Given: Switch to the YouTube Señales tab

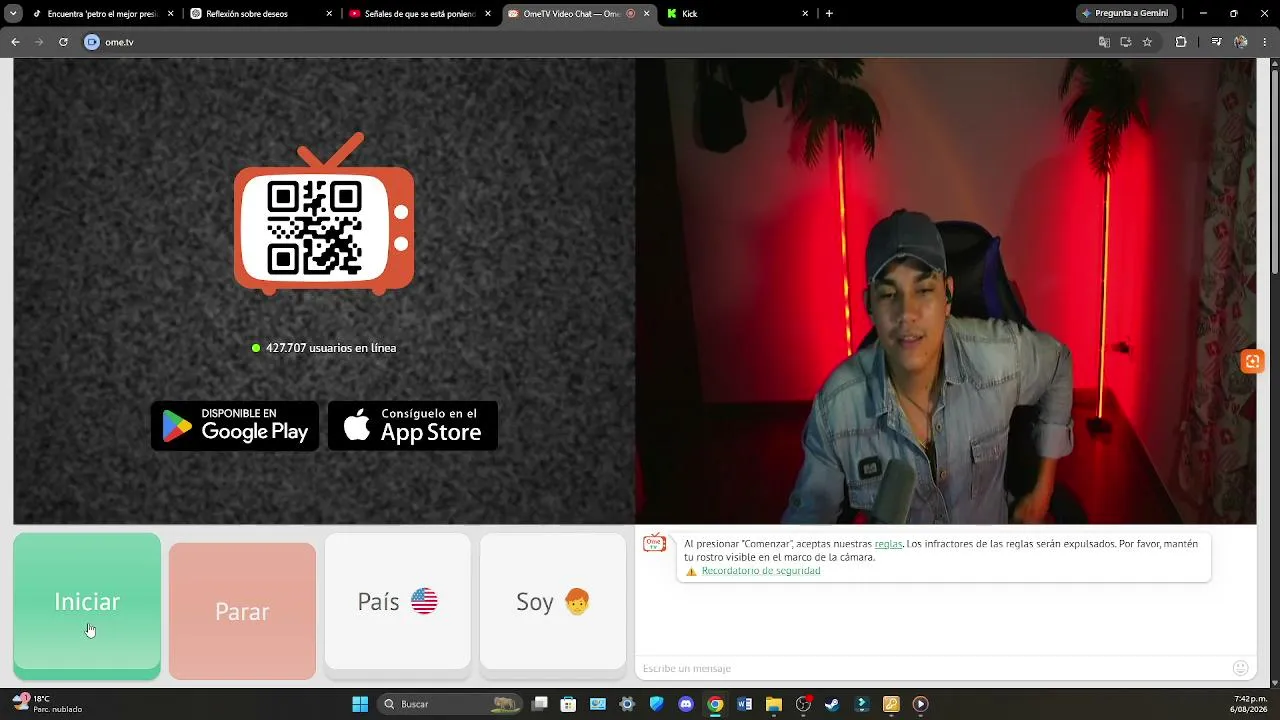Looking at the screenshot, I should click(418, 14).
